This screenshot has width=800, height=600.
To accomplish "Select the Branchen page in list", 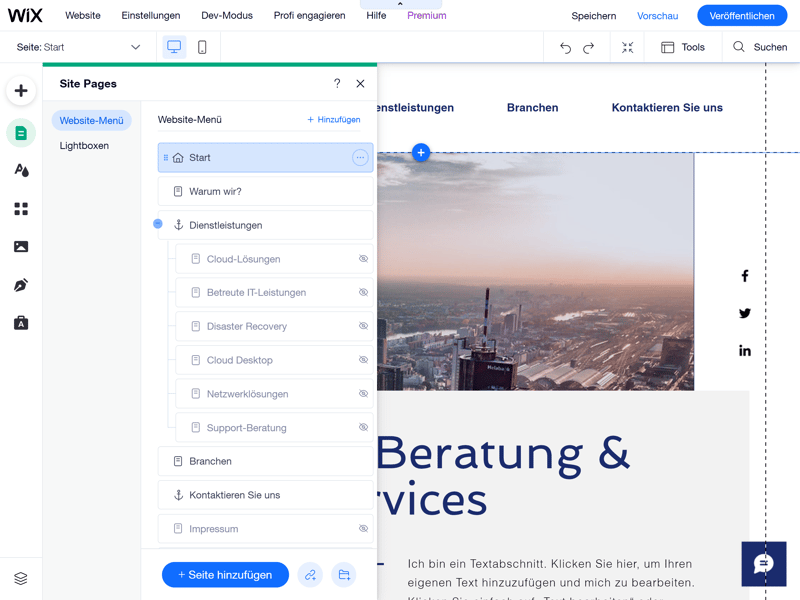I will [x=265, y=461].
